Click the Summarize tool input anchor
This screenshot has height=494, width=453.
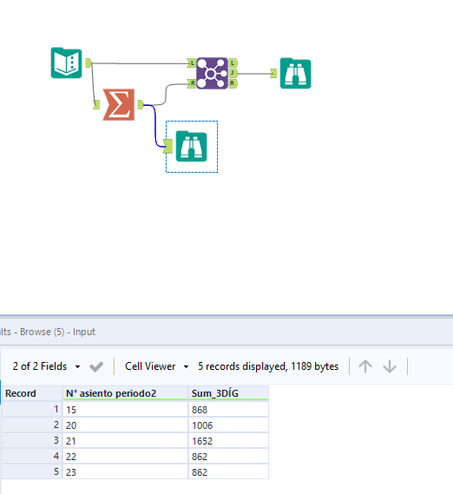pos(96,105)
